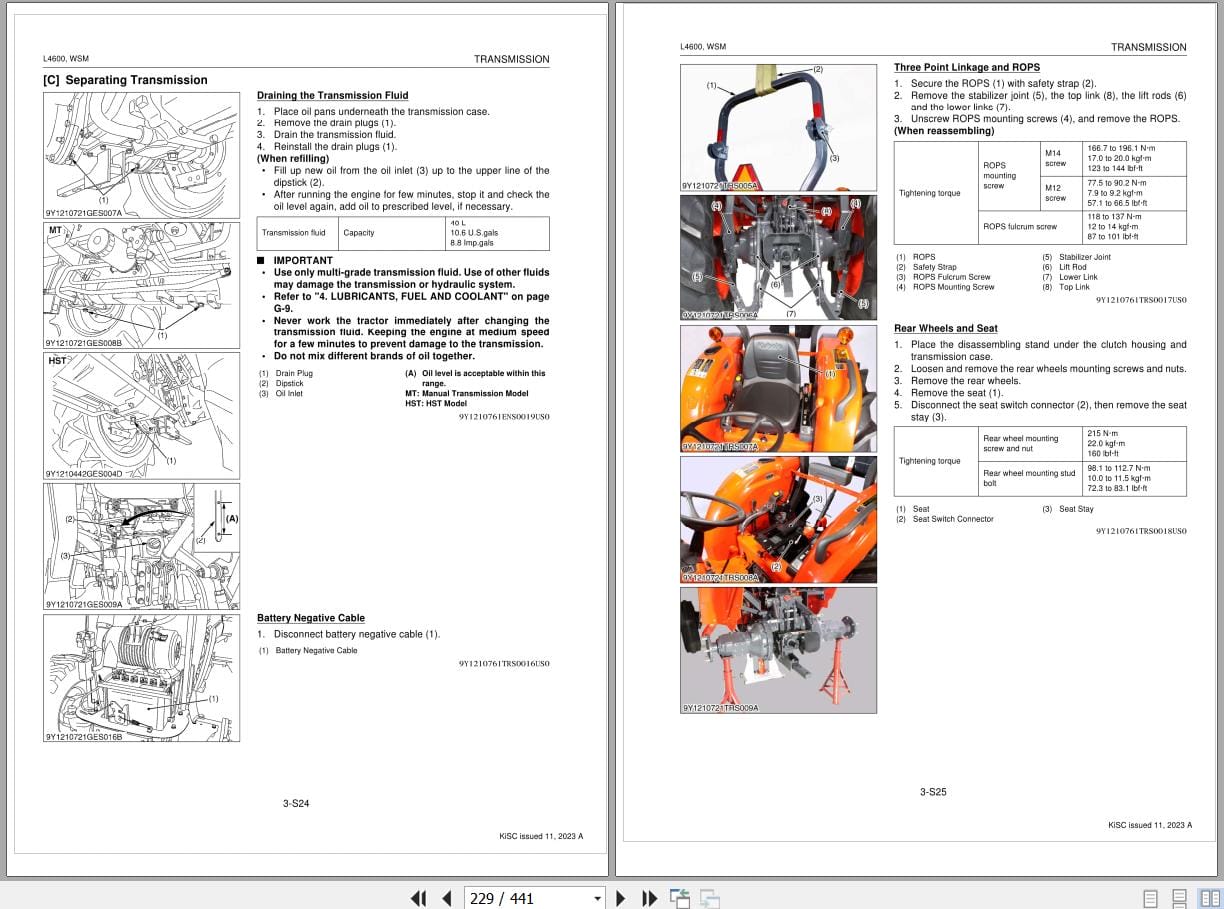Select the two-page facing view
Image resolution: width=1224 pixels, height=909 pixels.
pos(1210,898)
